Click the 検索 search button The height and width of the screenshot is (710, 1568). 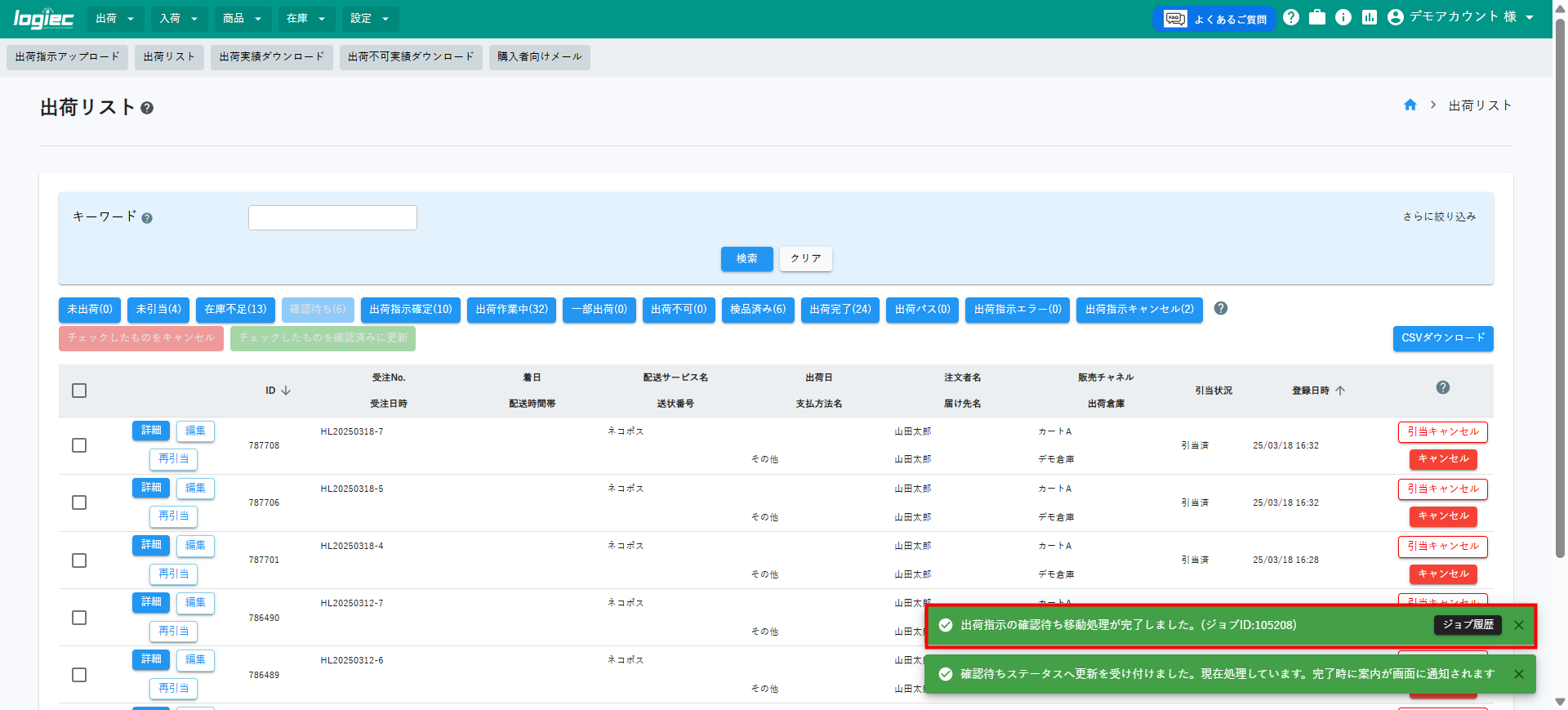pyautogui.click(x=746, y=259)
